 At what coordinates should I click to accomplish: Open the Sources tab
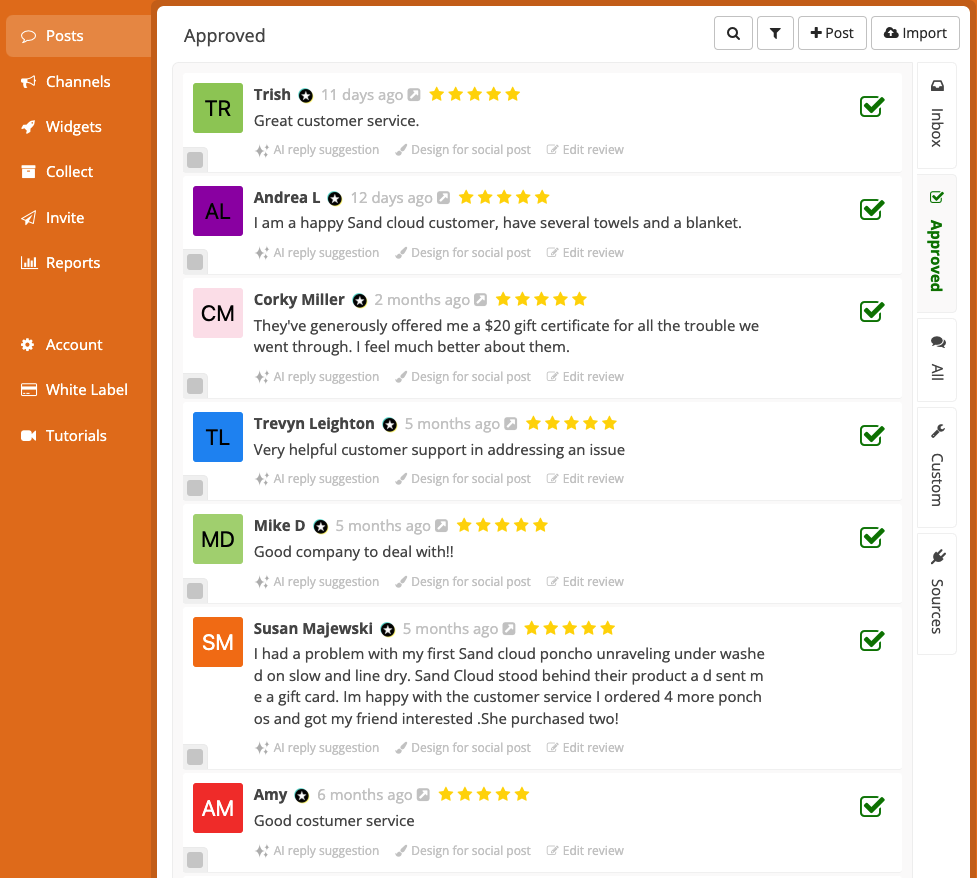coord(936,593)
